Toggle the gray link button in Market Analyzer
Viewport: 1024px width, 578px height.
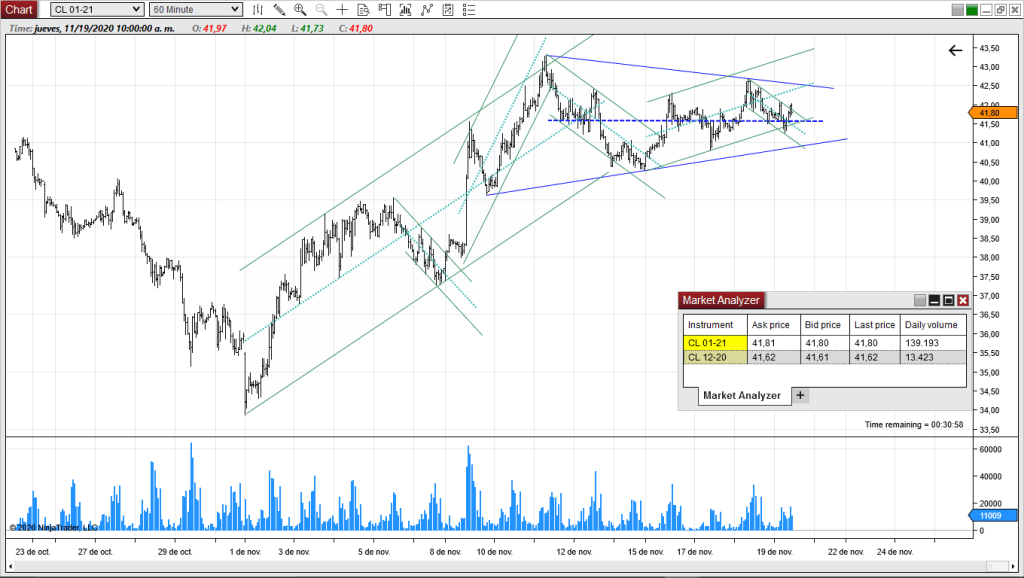point(920,300)
